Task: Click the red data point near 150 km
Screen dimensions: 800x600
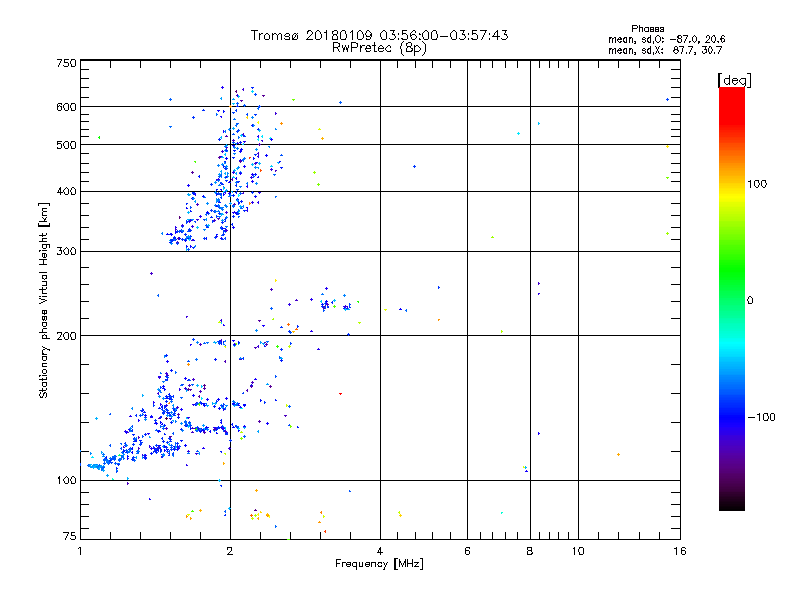Action: 340,394
